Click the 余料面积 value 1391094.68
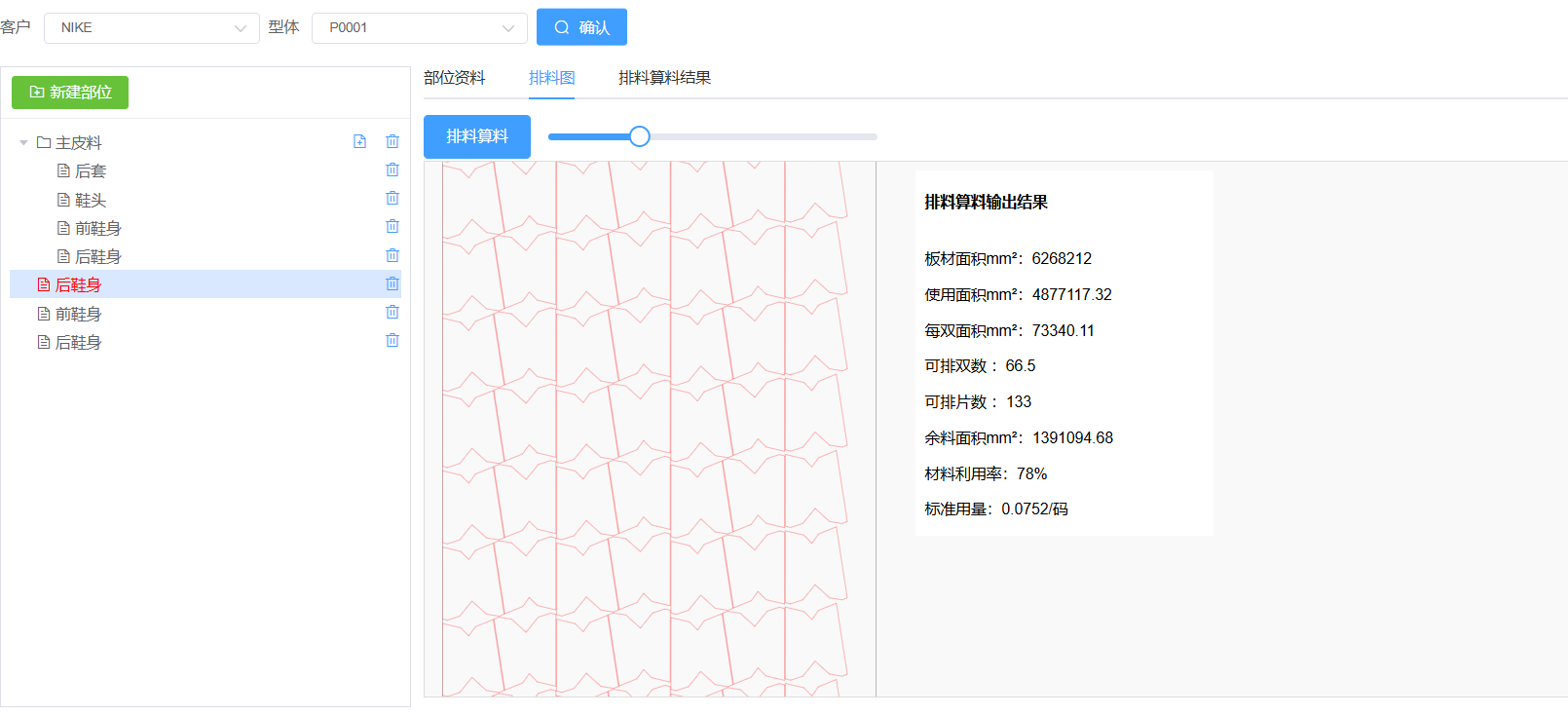The width and height of the screenshot is (1568, 716). pos(1073,437)
